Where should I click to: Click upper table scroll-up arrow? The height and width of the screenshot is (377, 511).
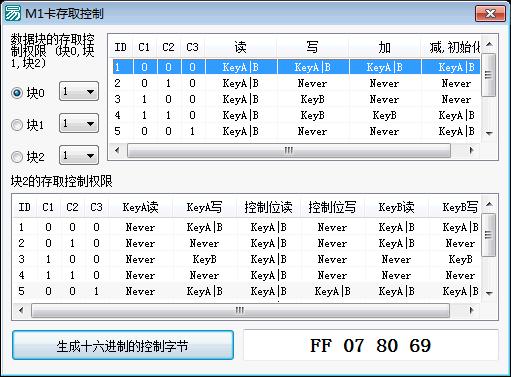point(489,44)
